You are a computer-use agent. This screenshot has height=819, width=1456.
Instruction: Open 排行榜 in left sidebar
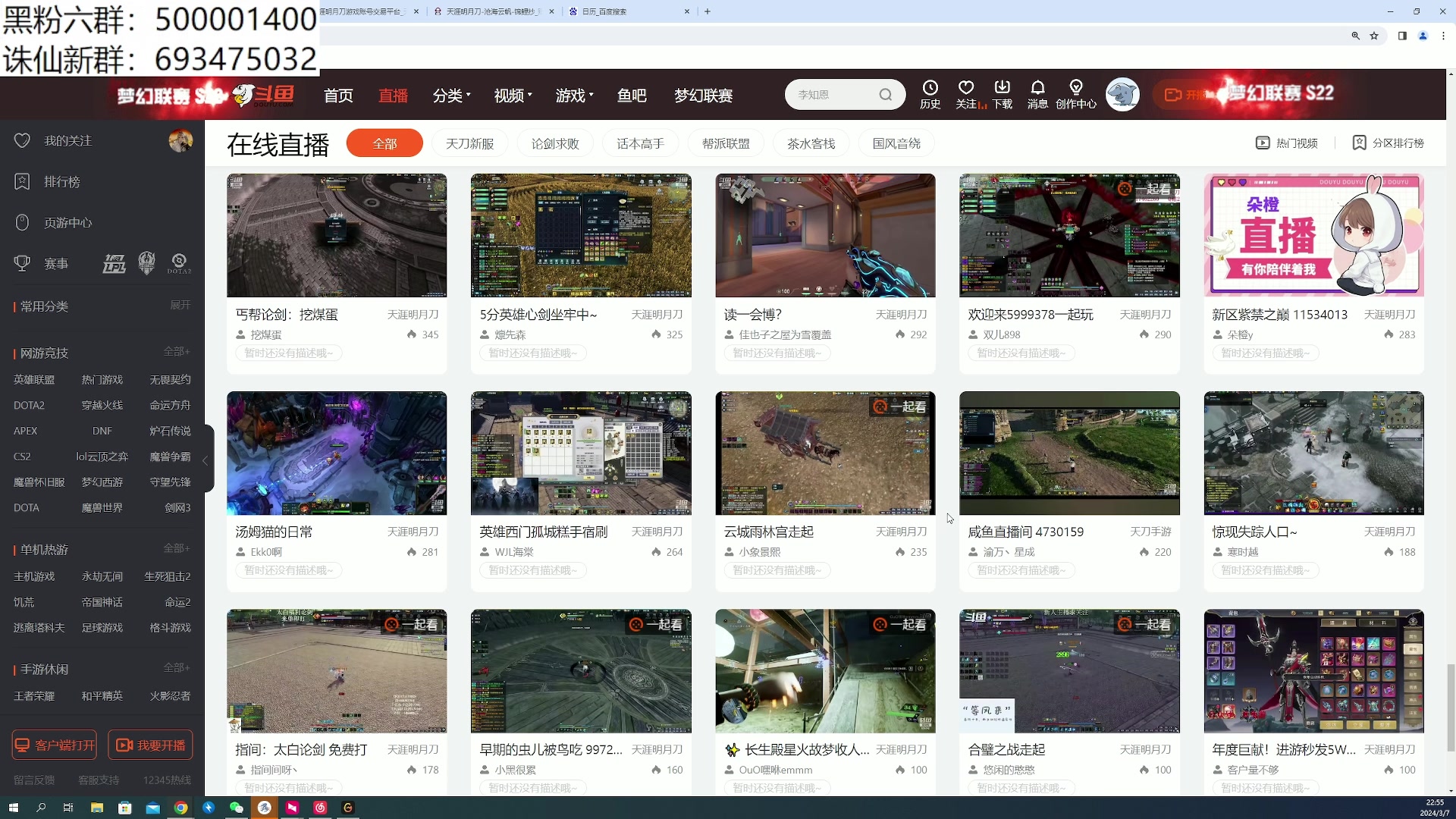coord(61,182)
